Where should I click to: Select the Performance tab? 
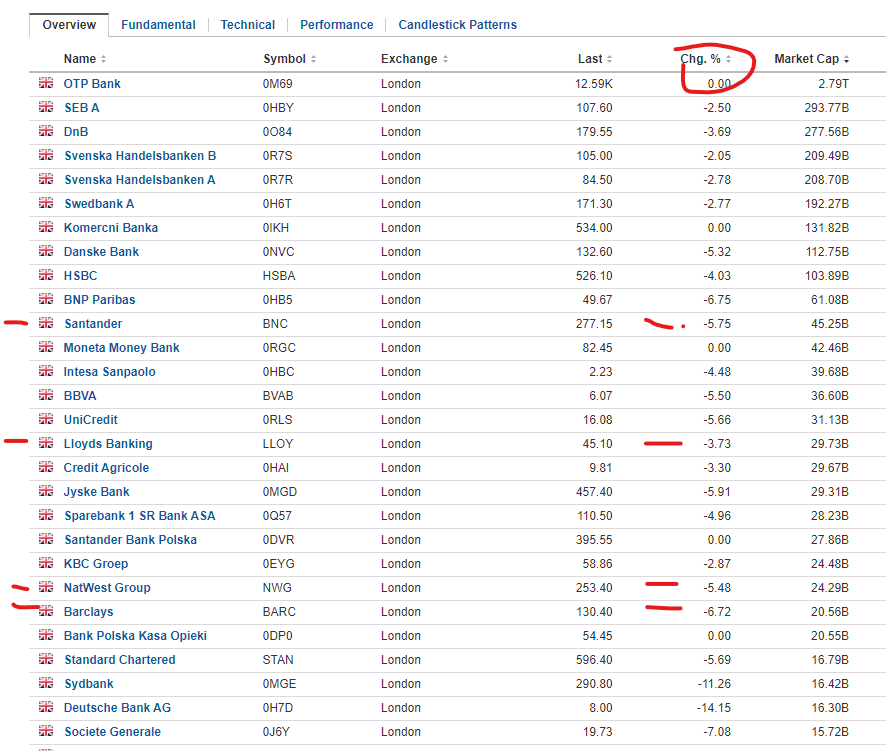coord(337,25)
